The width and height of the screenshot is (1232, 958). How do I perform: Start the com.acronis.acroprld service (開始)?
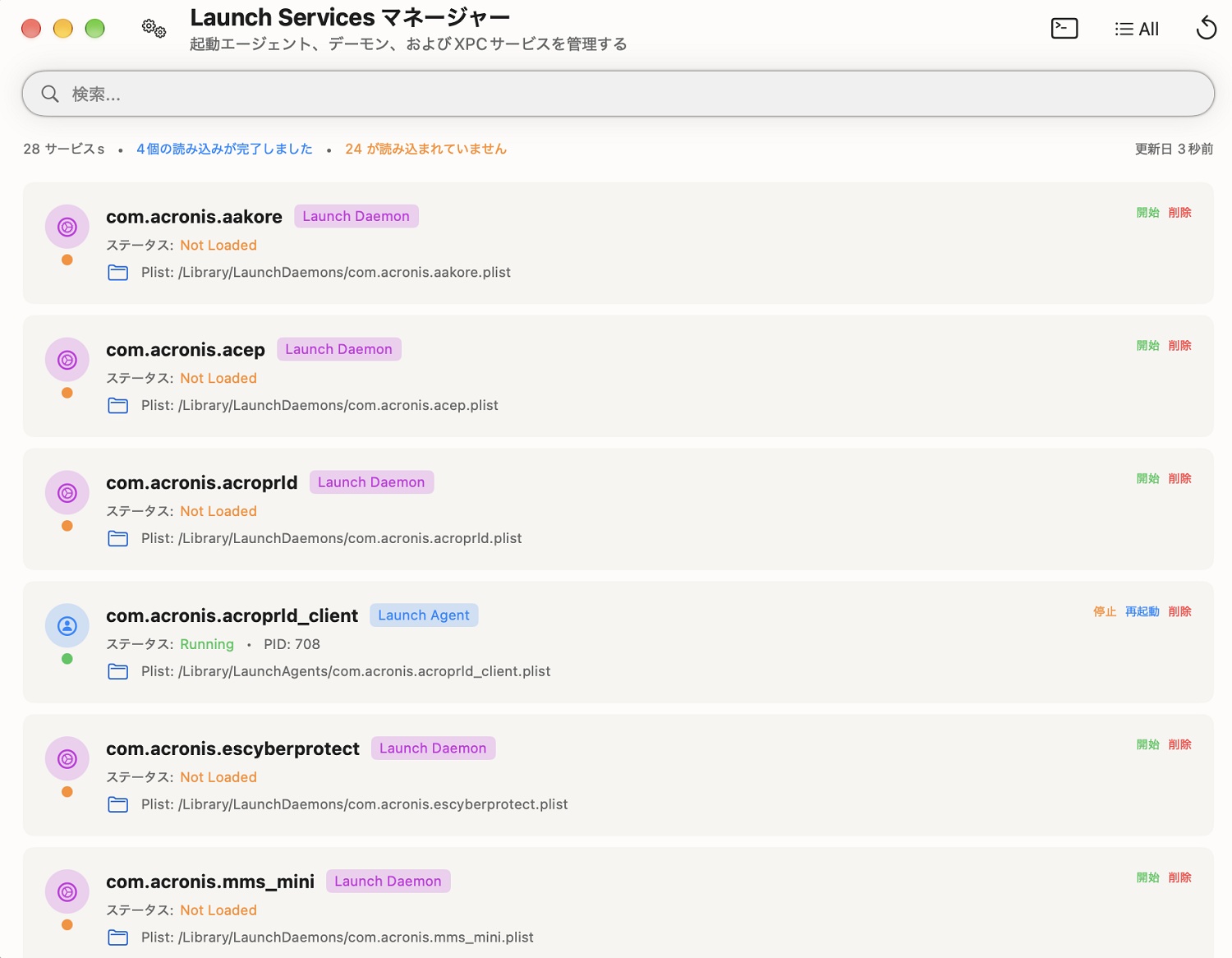[x=1147, y=479]
